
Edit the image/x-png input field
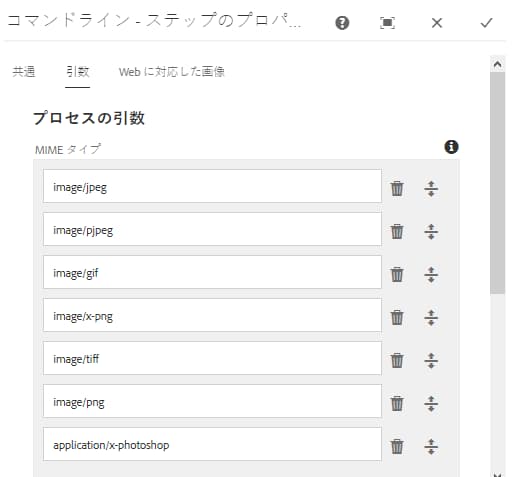(212, 315)
